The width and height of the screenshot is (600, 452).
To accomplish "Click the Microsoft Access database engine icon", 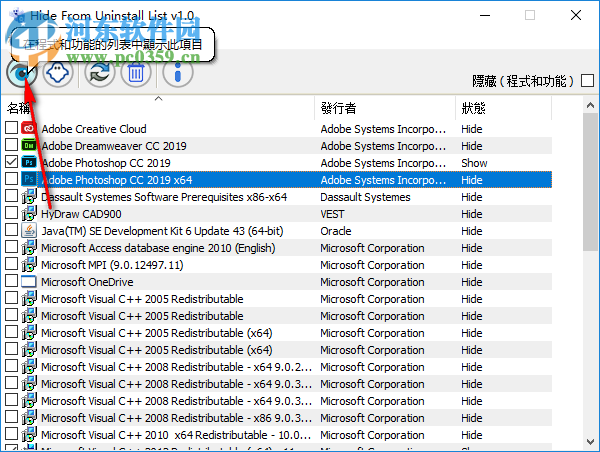I will pyautogui.click(x=29, y=248).
